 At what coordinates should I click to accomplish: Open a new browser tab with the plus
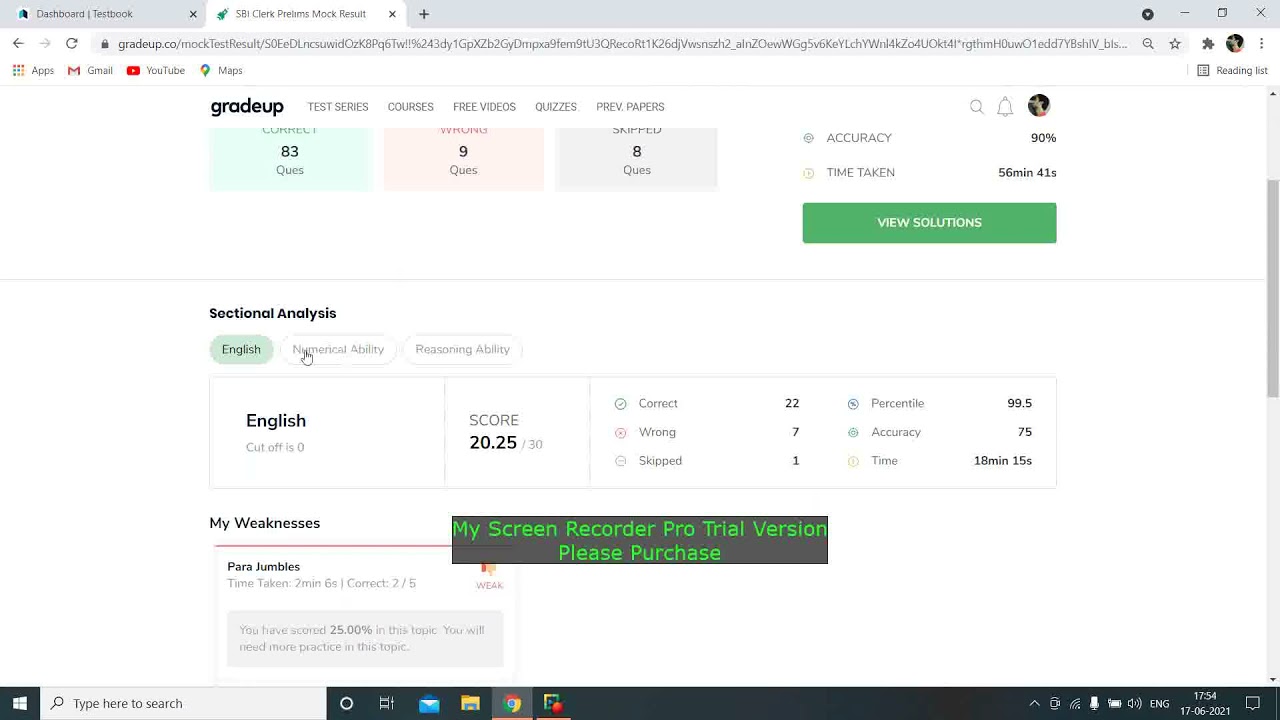coord(424,14)
